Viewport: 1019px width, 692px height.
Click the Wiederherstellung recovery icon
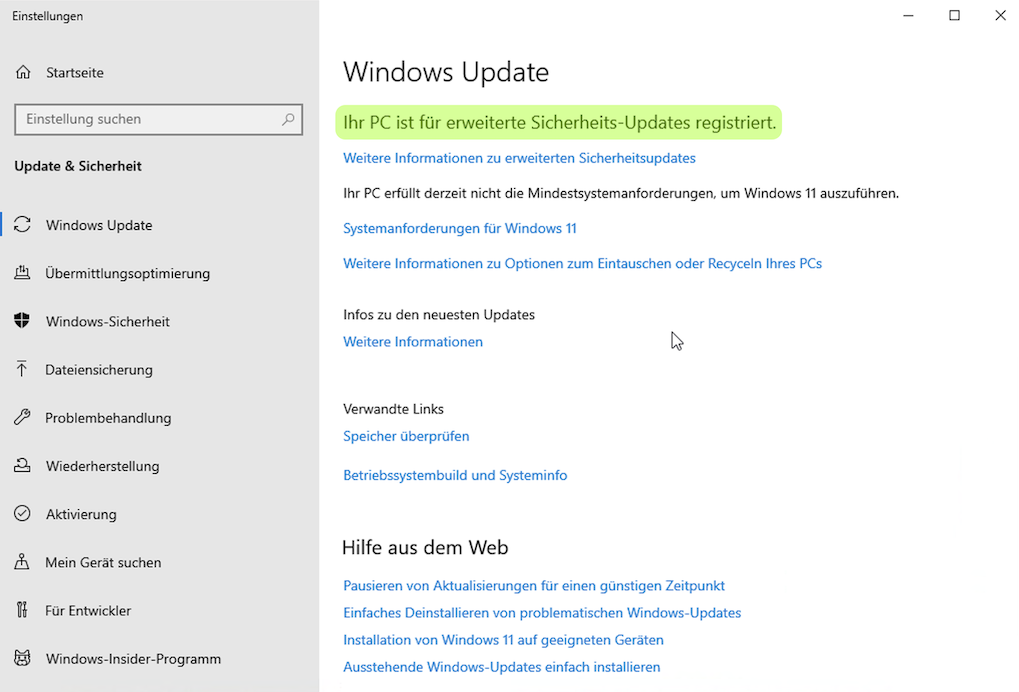pos(22,466)
